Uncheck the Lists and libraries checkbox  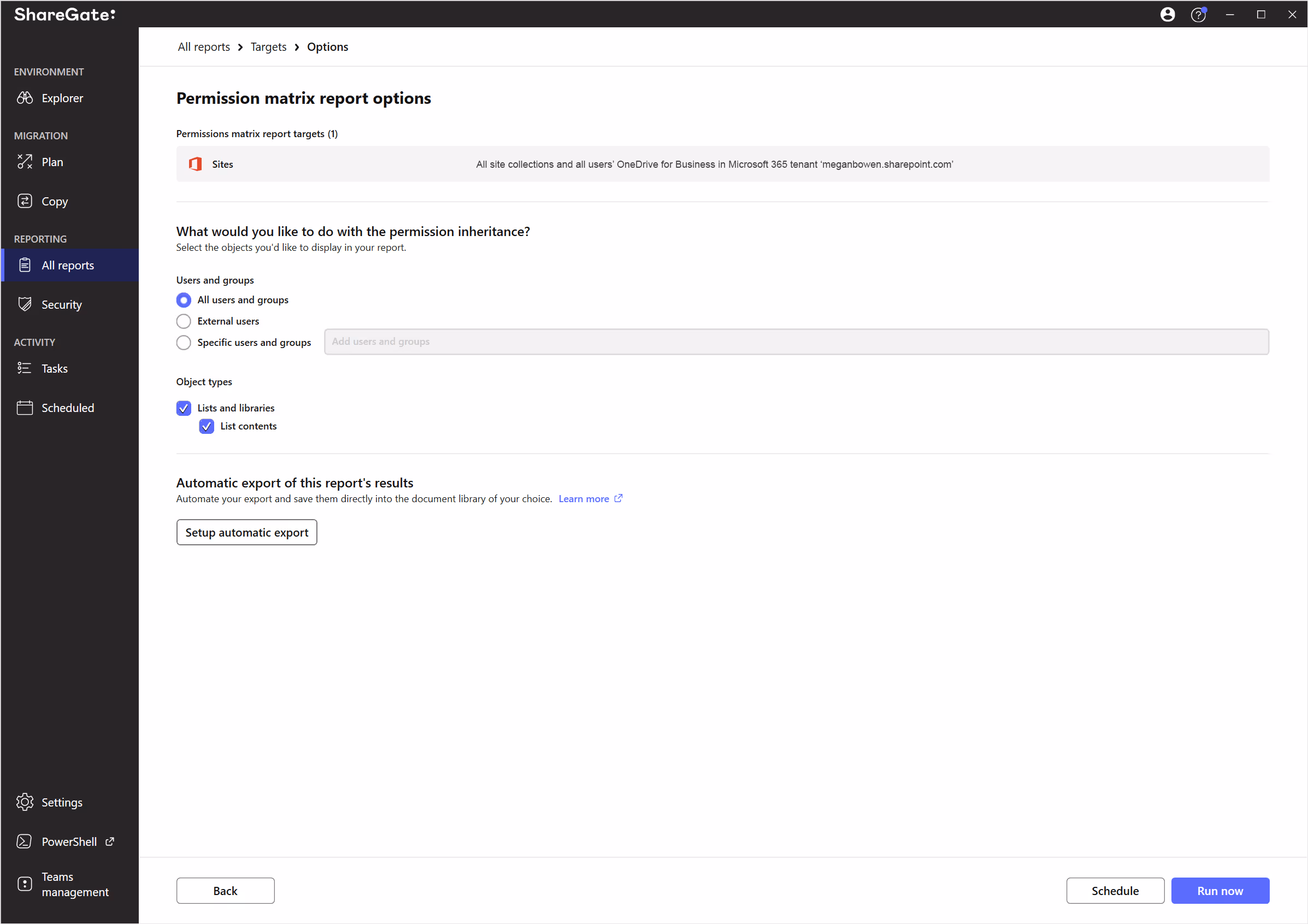click(x=184, y=408)
